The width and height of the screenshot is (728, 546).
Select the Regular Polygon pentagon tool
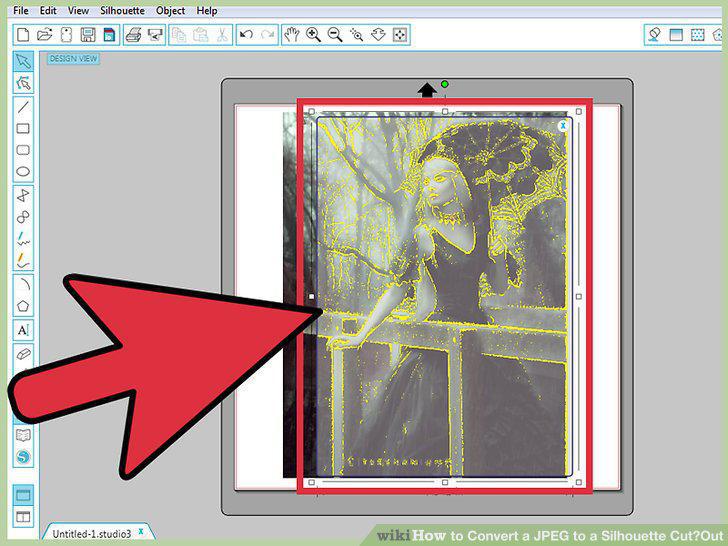(x=23, y=306)
